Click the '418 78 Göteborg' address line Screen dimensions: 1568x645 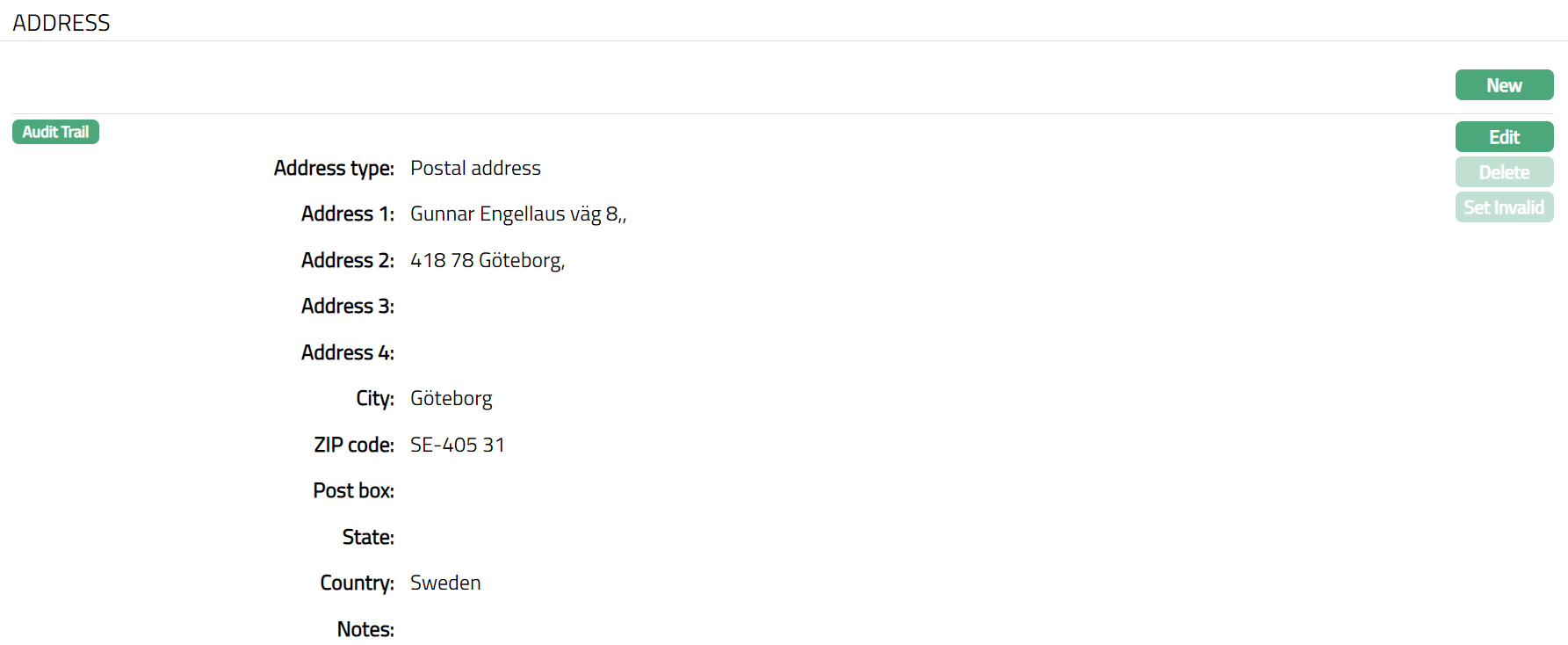pos(487,261)
